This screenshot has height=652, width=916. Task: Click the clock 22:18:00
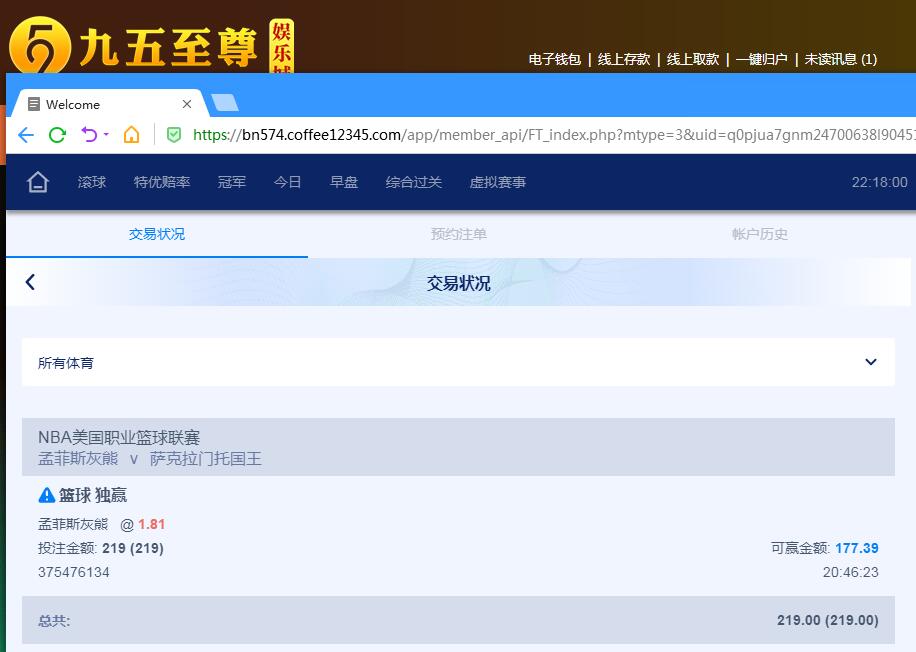pyautogui.click(x=879, y=182)
